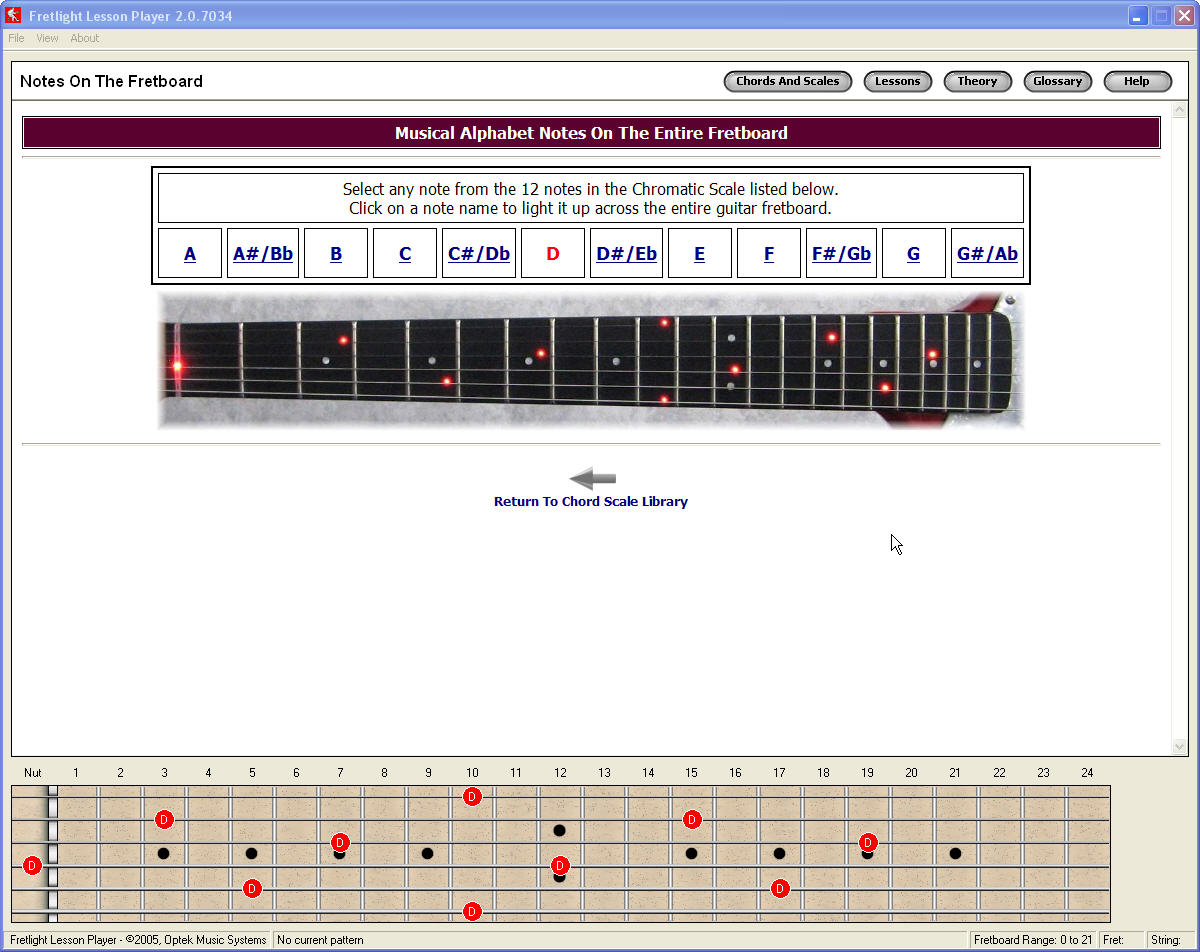Open the Help section
1200x952 pixels.
(x=1137, y=81)
